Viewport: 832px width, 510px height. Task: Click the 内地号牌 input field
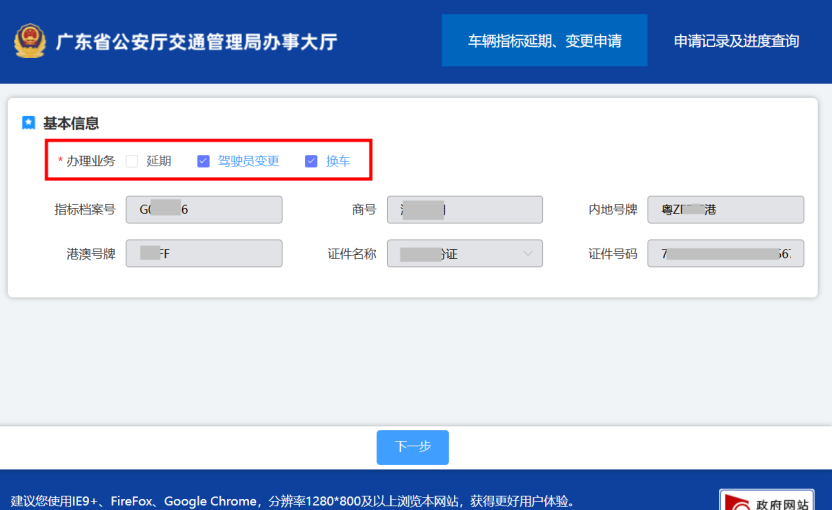(x=725, y=210)
